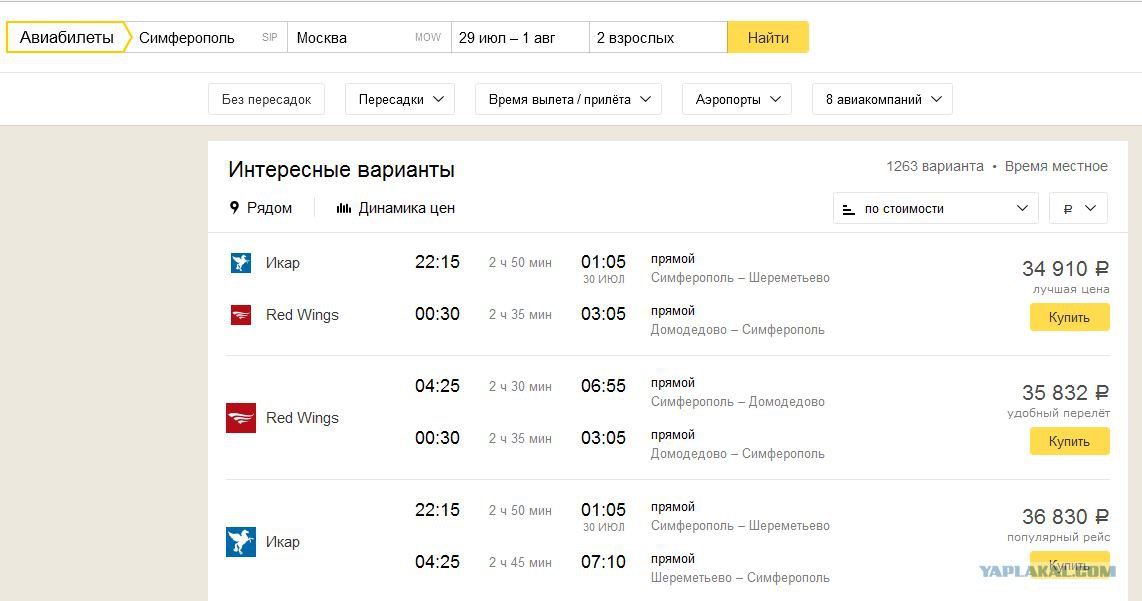This screenshot has height=601, width=1142.
Task: Edit the Москва destination field
Action: [370, 37]
